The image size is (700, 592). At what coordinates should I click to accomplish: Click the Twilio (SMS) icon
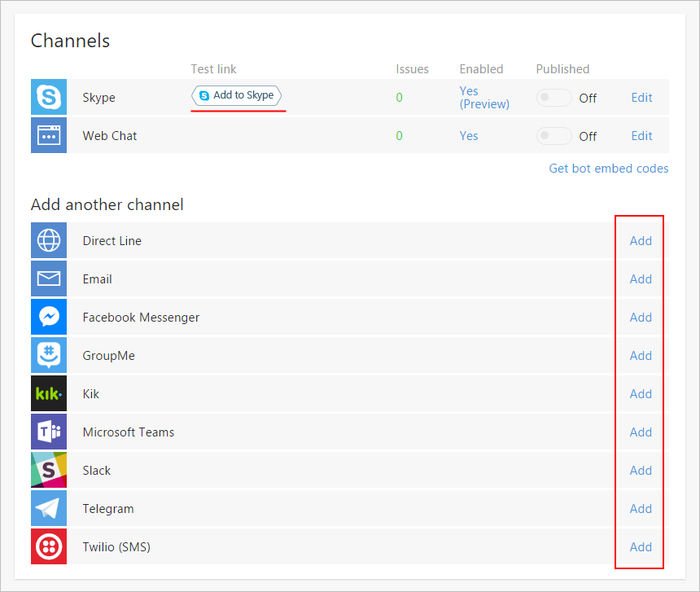(49, 546)
